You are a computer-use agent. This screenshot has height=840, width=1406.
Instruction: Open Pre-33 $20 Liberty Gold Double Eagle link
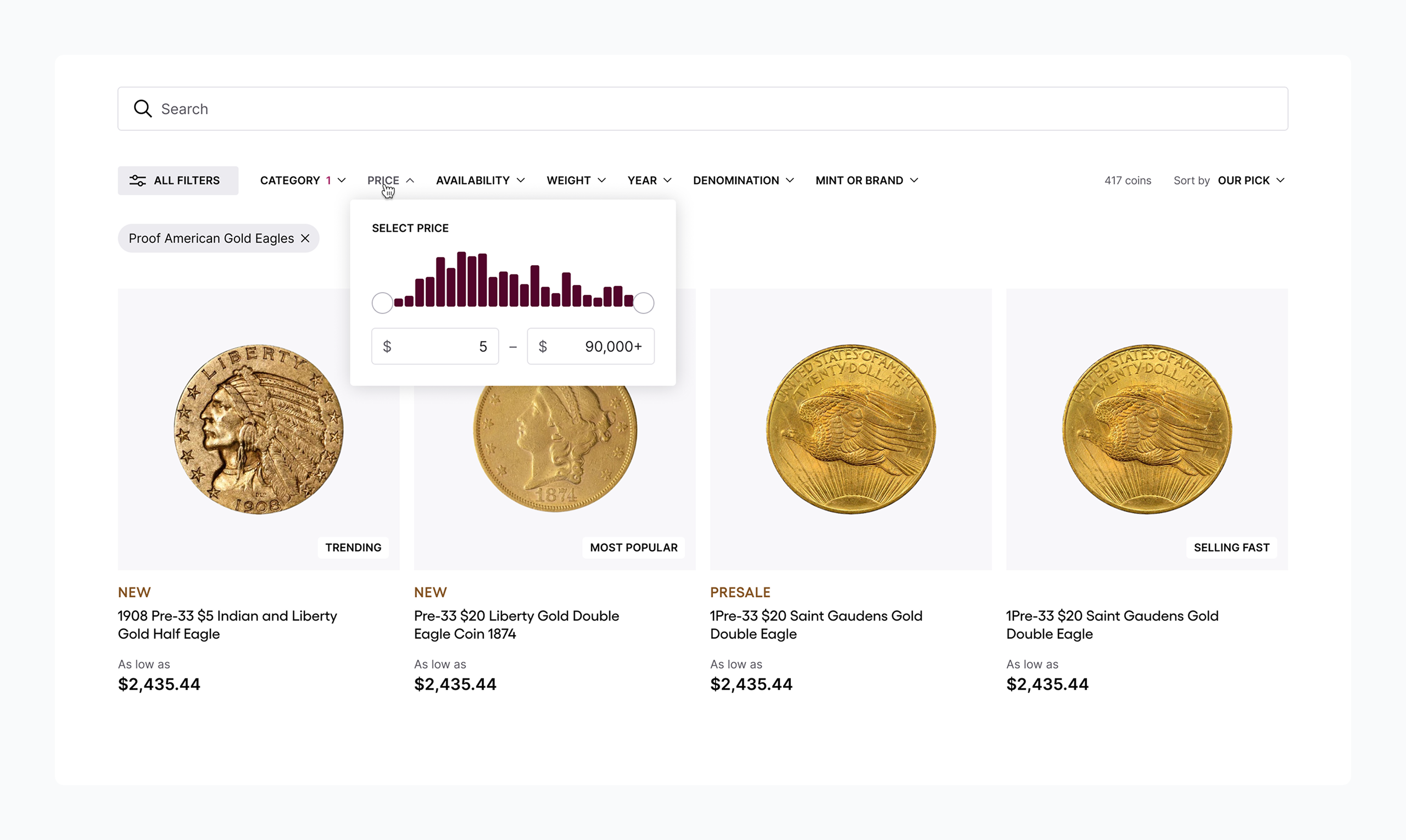pos(516,624)
